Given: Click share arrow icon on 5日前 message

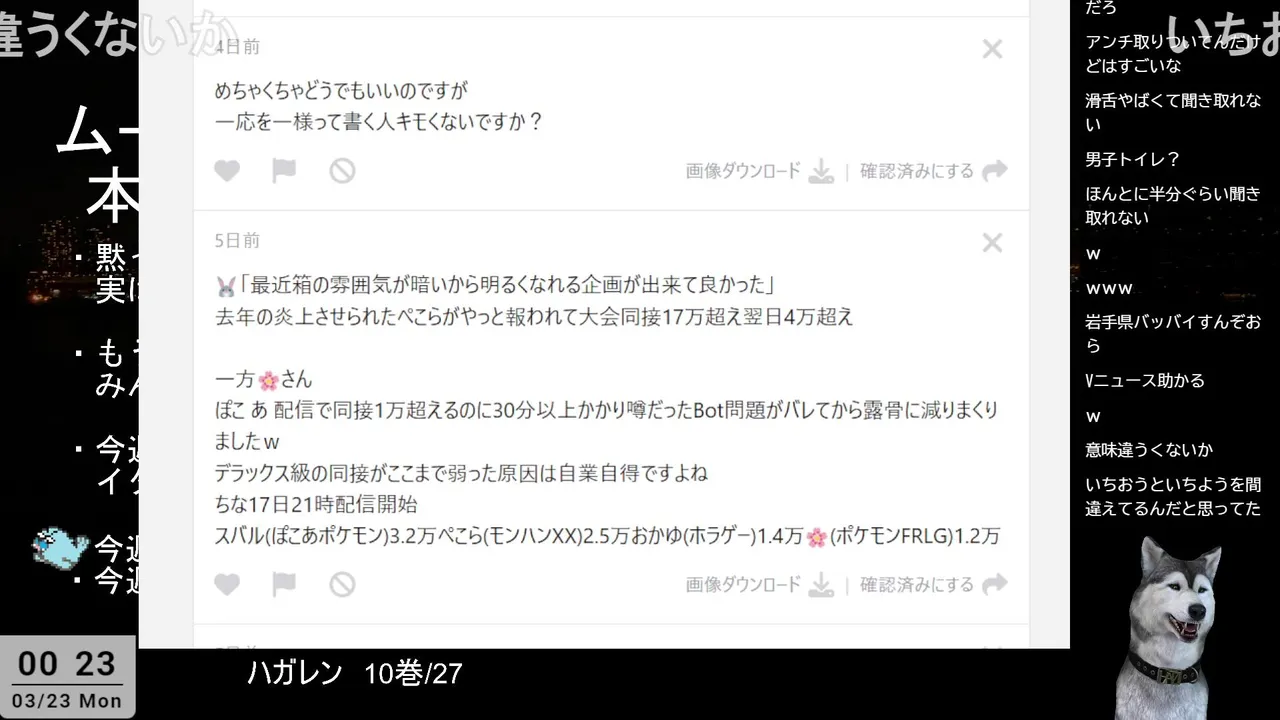Looking at the screenshot, I should coord(994,584).
